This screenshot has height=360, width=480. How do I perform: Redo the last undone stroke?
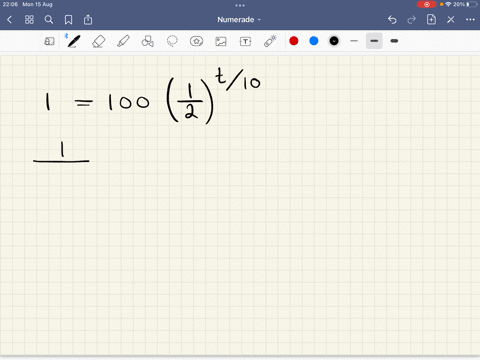click(x=412, y=20)
